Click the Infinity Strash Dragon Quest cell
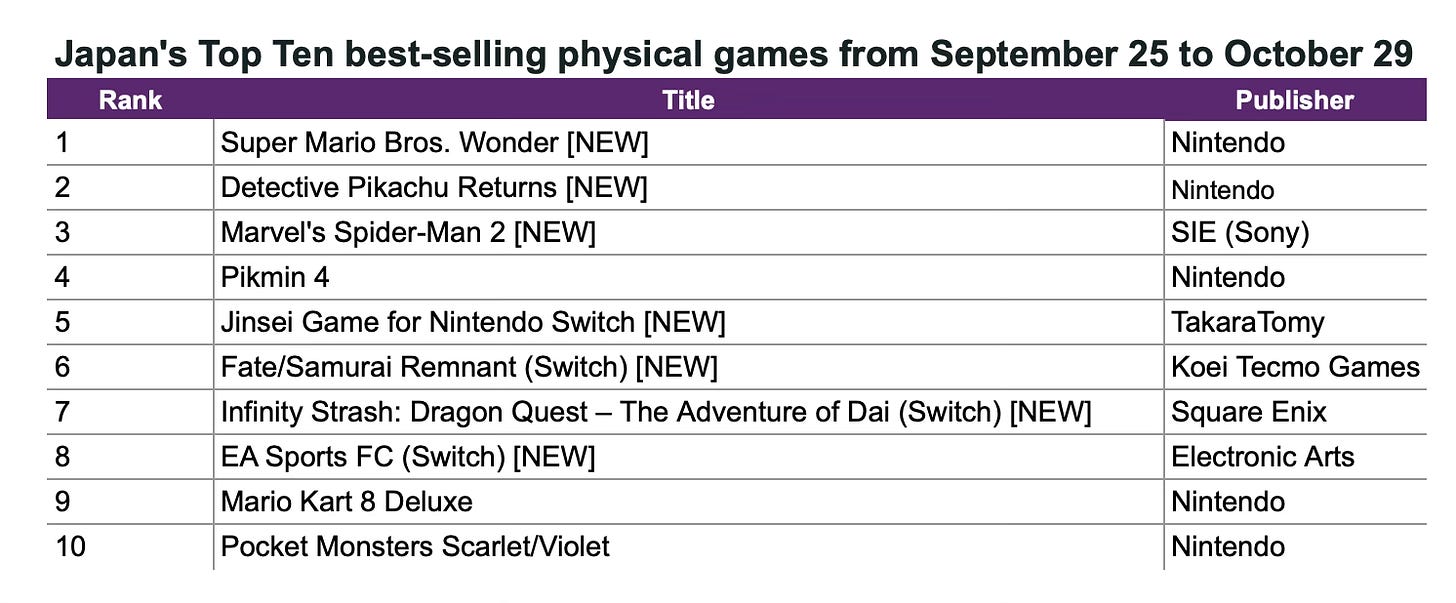Image resolution: width=1456 pixels, height=603 pixels. click(655, 412)
